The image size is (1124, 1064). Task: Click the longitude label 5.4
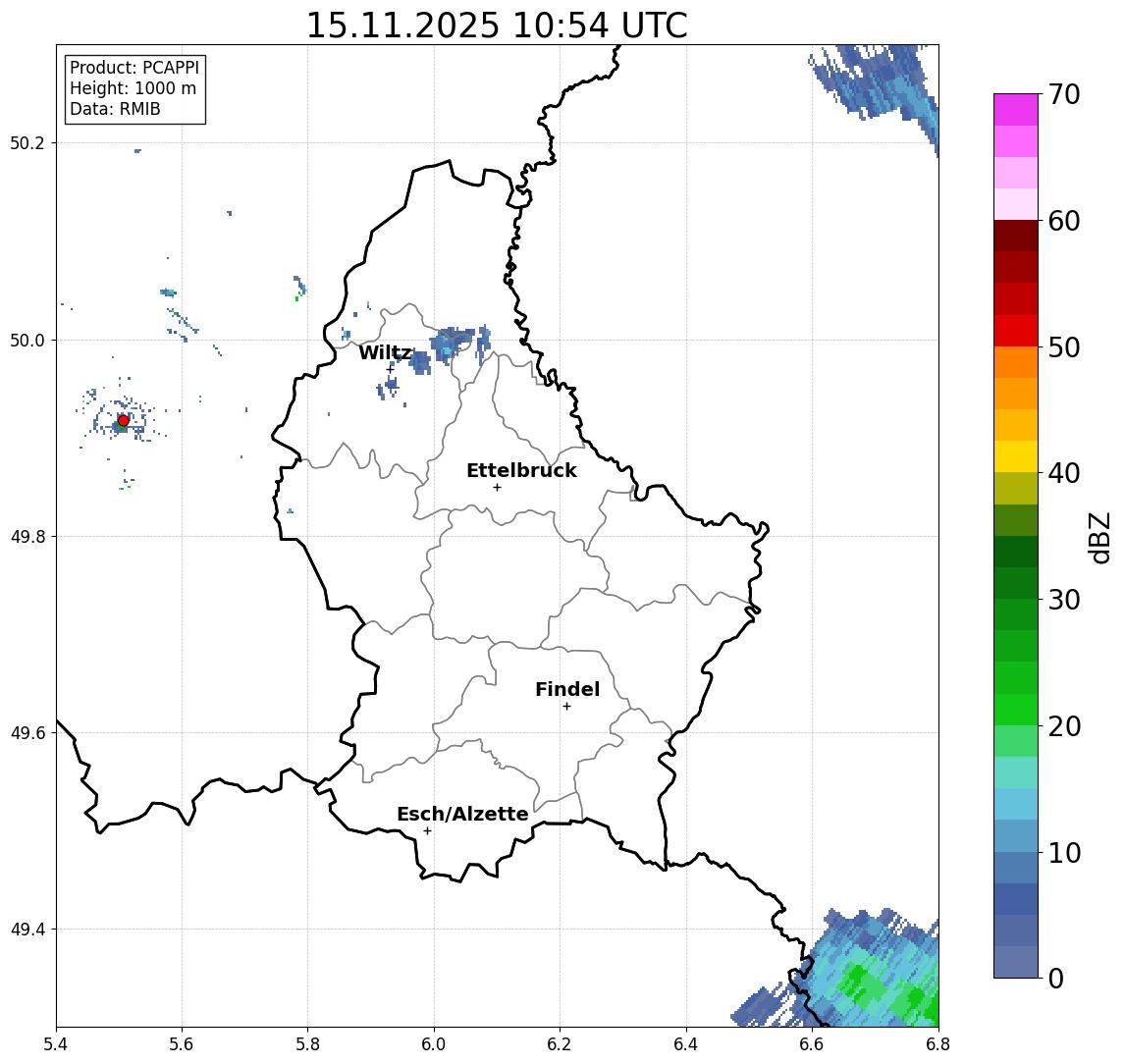(x=56, y=1044)
